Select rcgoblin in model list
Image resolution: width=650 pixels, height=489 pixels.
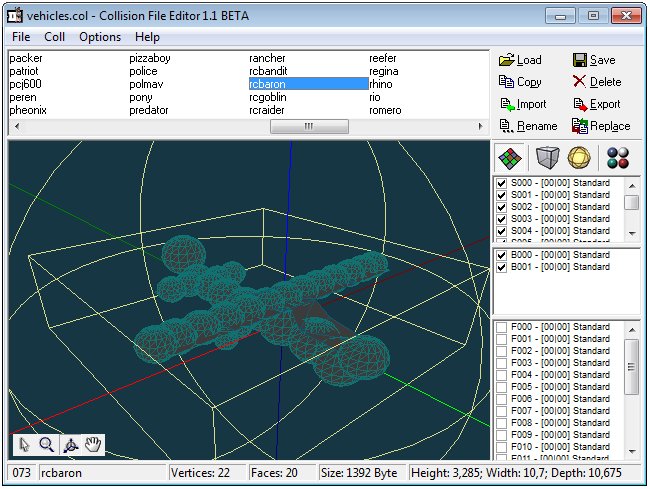pyautogui.click(x=268, y=97)
